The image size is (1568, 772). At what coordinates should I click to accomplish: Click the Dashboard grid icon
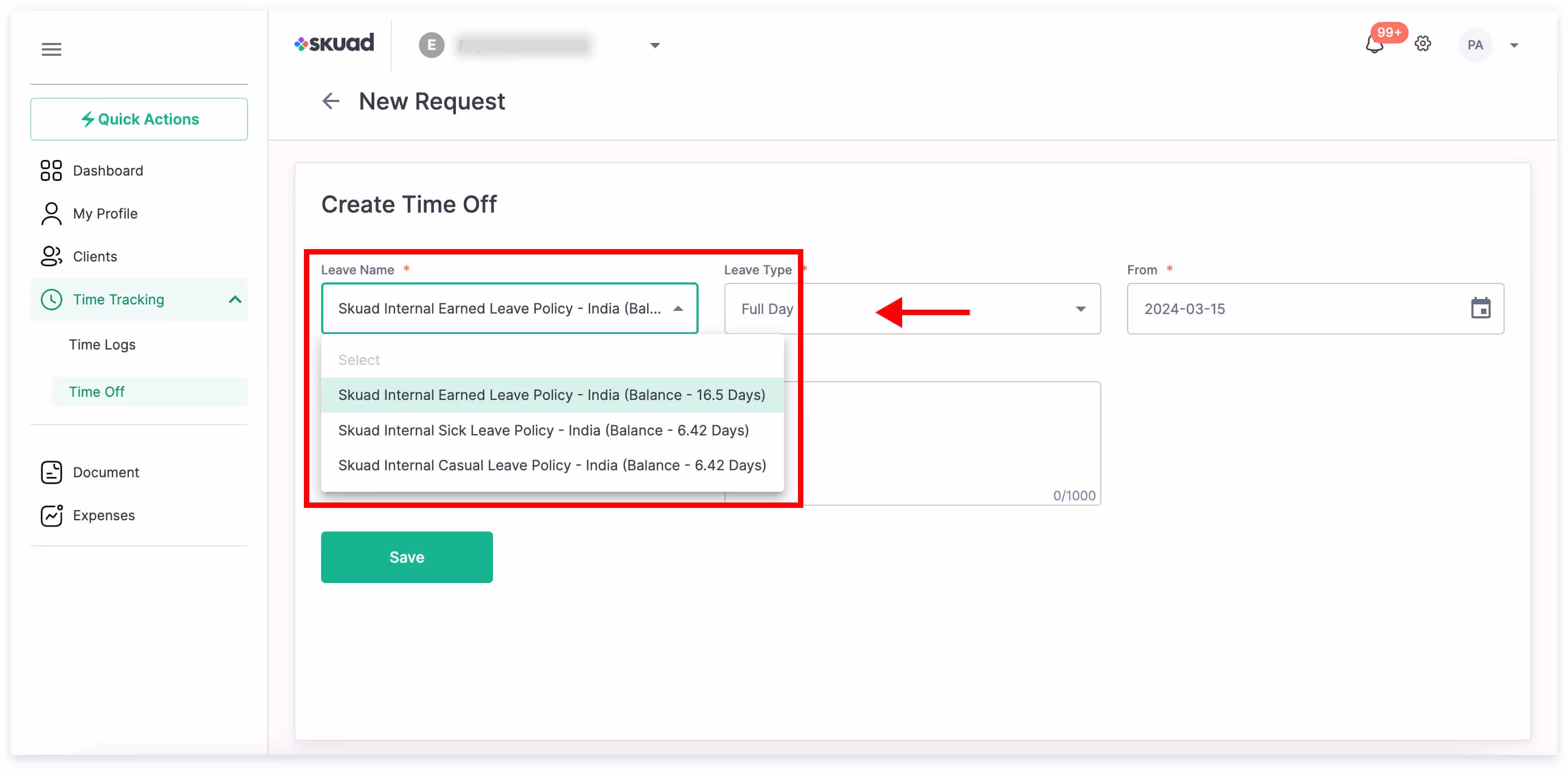pos(51,170)
